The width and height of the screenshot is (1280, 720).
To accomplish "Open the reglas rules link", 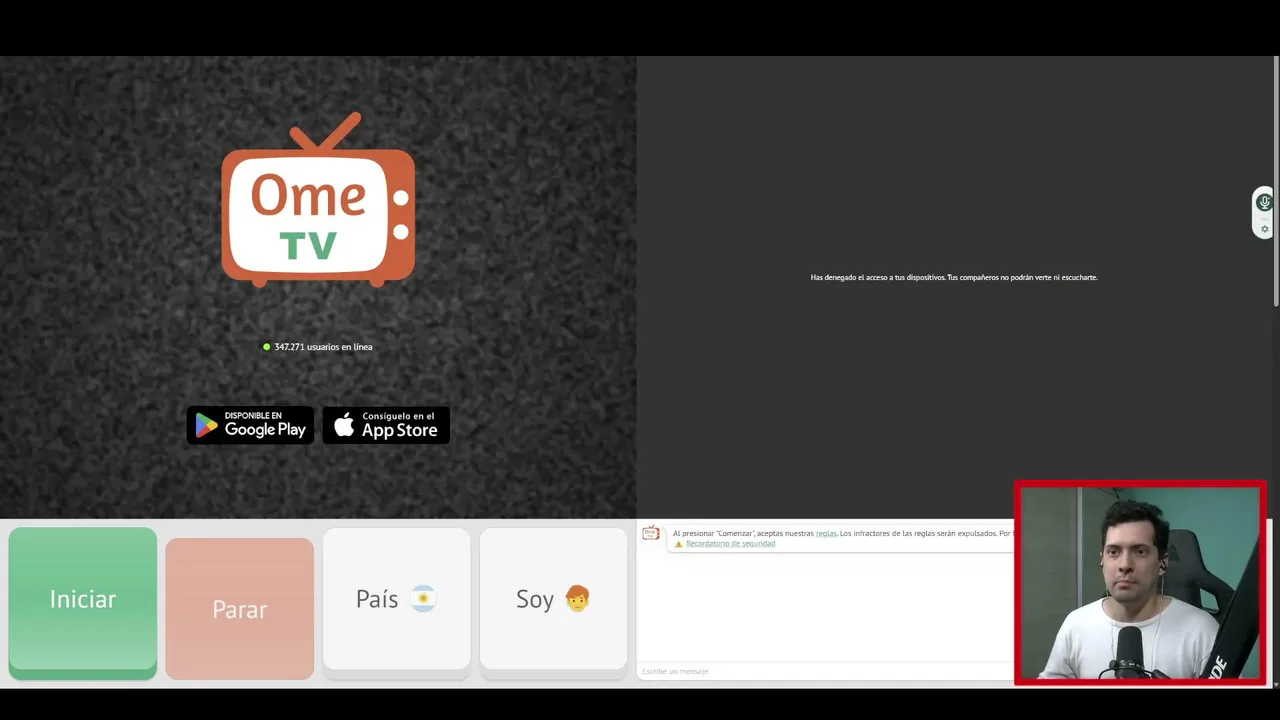I will pos(826,533).
